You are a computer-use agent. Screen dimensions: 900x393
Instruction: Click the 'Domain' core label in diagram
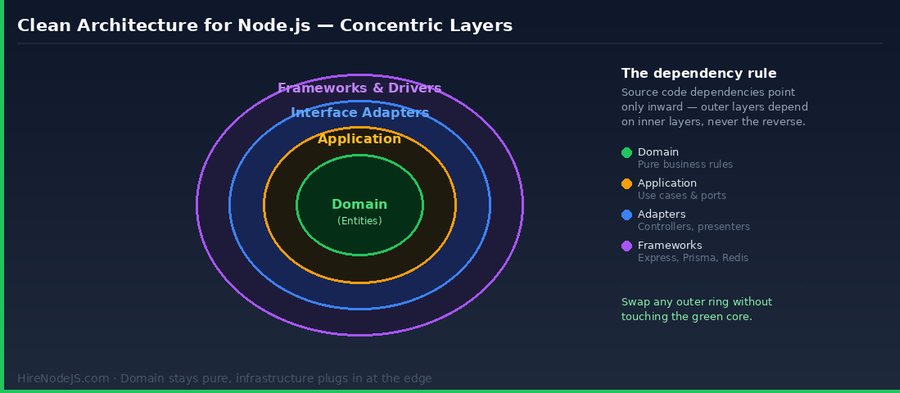pyautogui.click(x=359, y=204)
